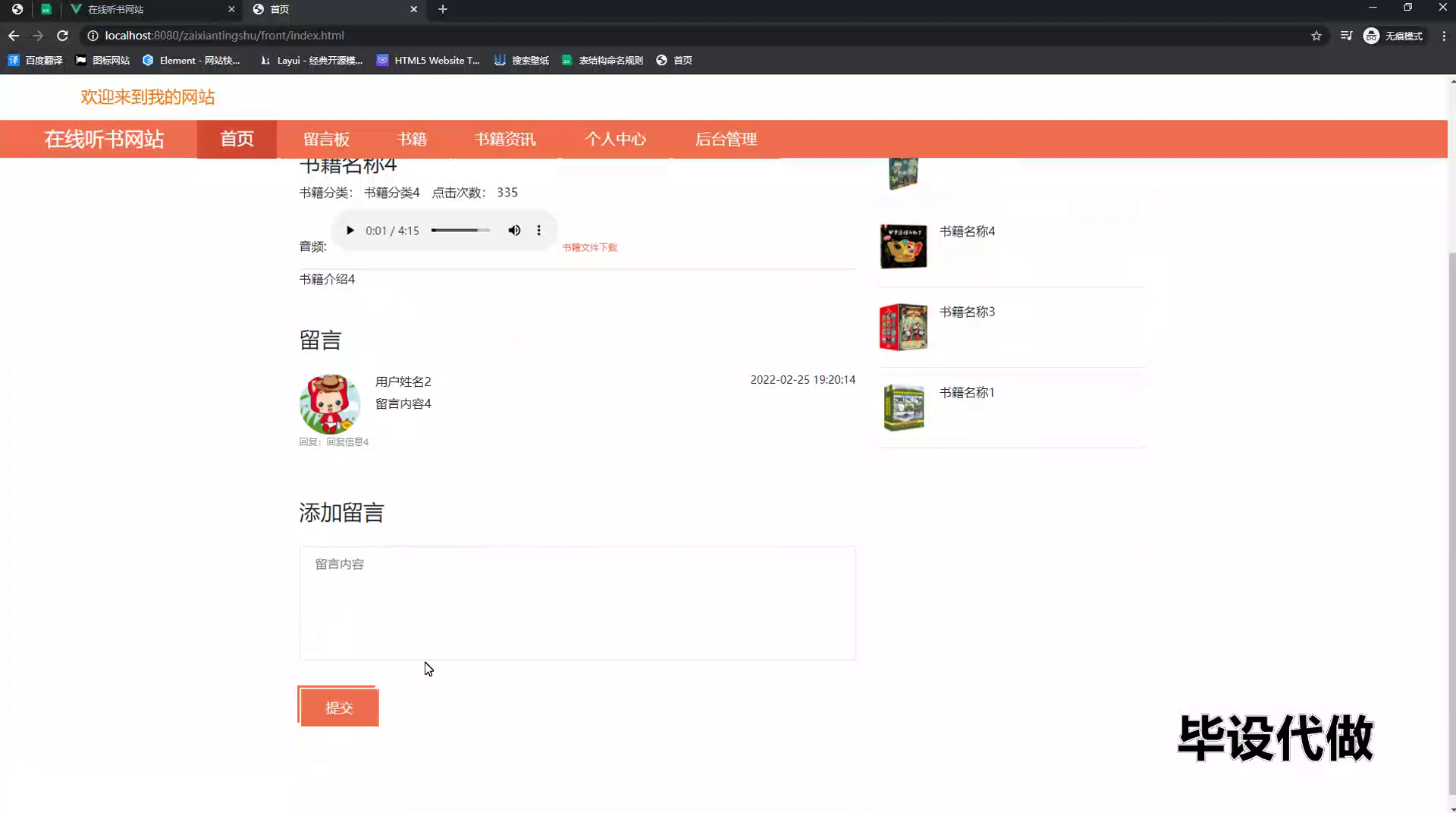The width and height of the screenshot is (1456, 813).
Task: Click the 欢迎来到我的网站 header text
Action: tap(148, 97)
